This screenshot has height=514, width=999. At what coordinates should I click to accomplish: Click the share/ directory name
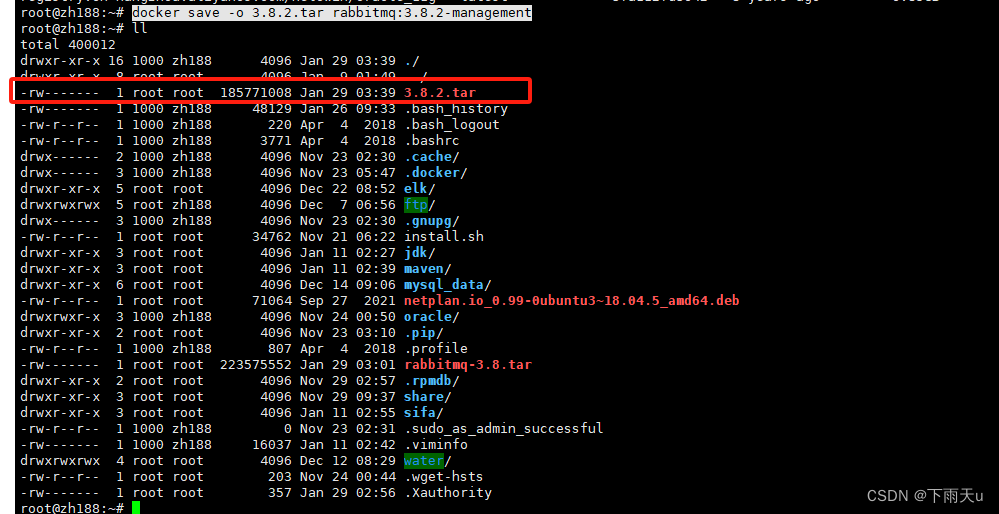point(428,397)
